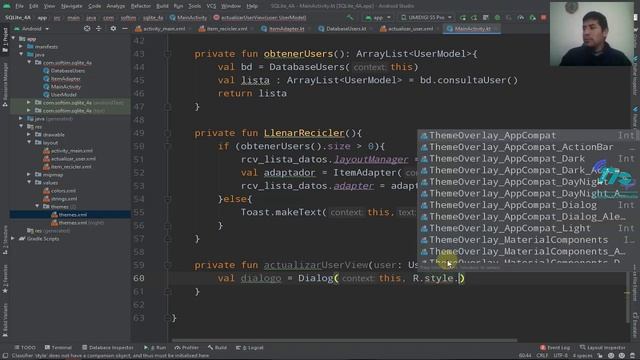The height and width of the screenshot is (360, 640).
Task: Click the Run app icon in toolbar
Action: (462, 18)
